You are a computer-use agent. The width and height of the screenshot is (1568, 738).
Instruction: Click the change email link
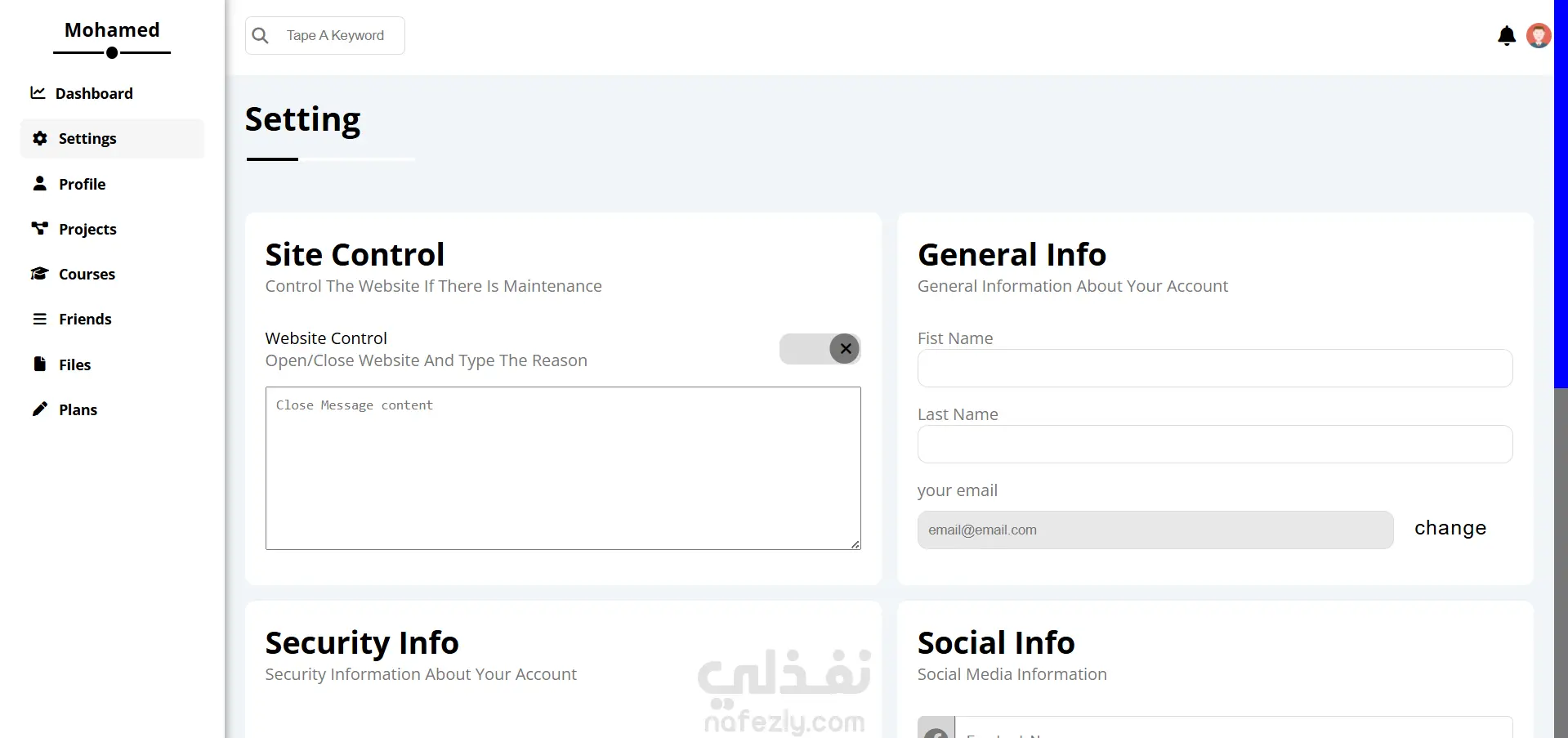[x=1450, y=528]
